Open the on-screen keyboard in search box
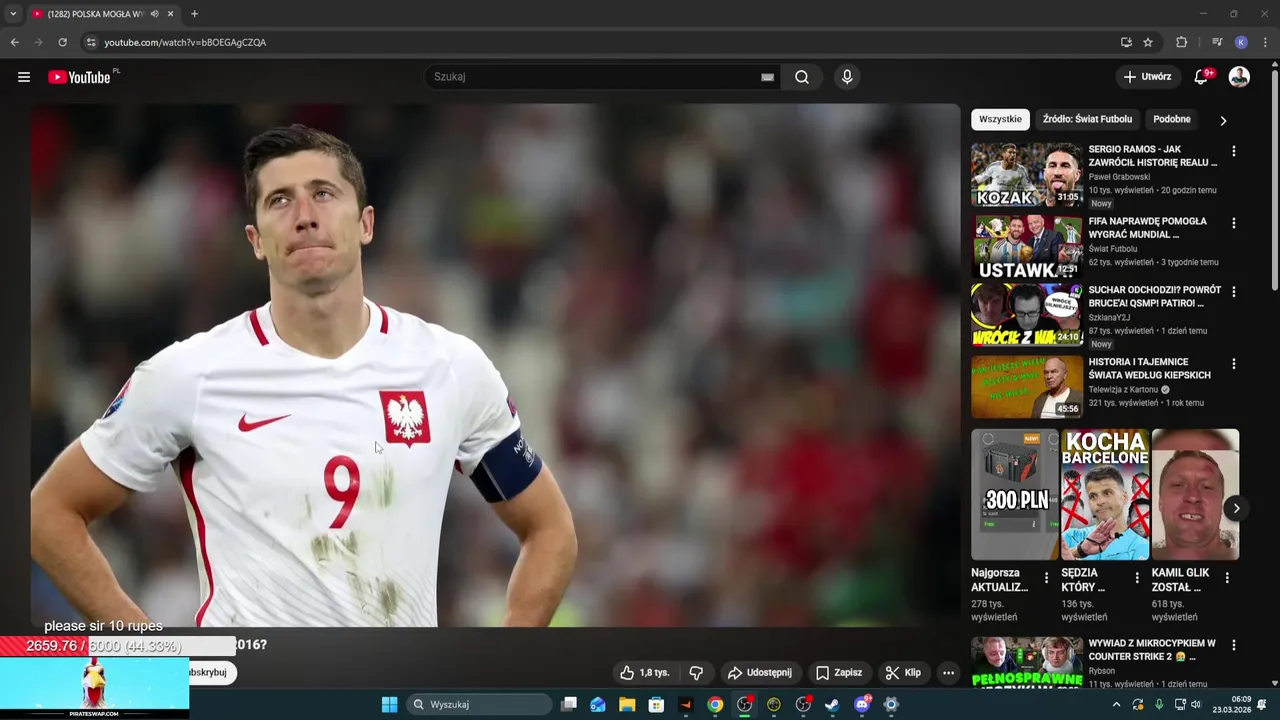The height and width of the screenshot is (720, 1280). point(768,77)
